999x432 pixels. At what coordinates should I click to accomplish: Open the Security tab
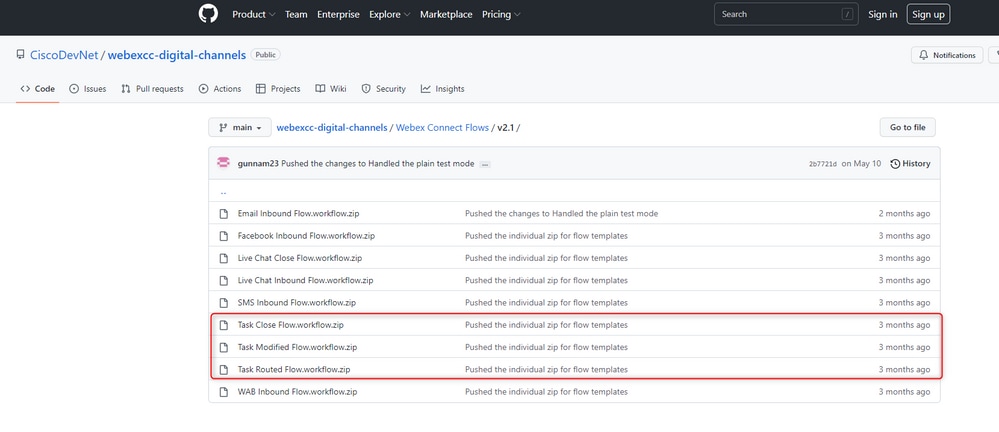[384, 89]
